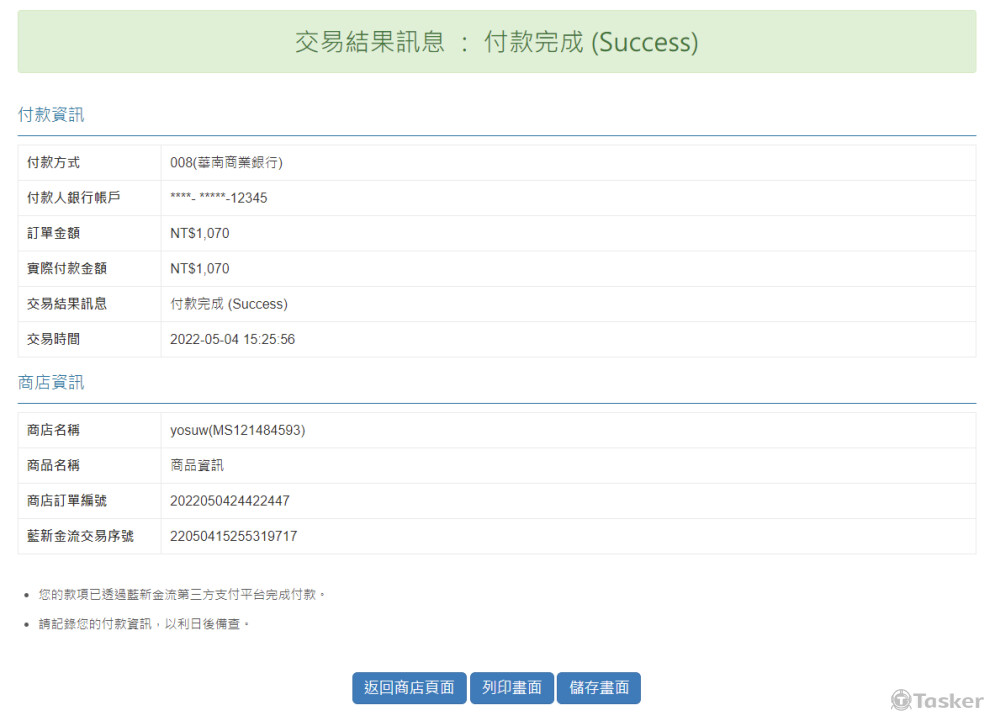Click the masked bank account ending 12345
Screen dimensions: 1000x721
(219, 198)
